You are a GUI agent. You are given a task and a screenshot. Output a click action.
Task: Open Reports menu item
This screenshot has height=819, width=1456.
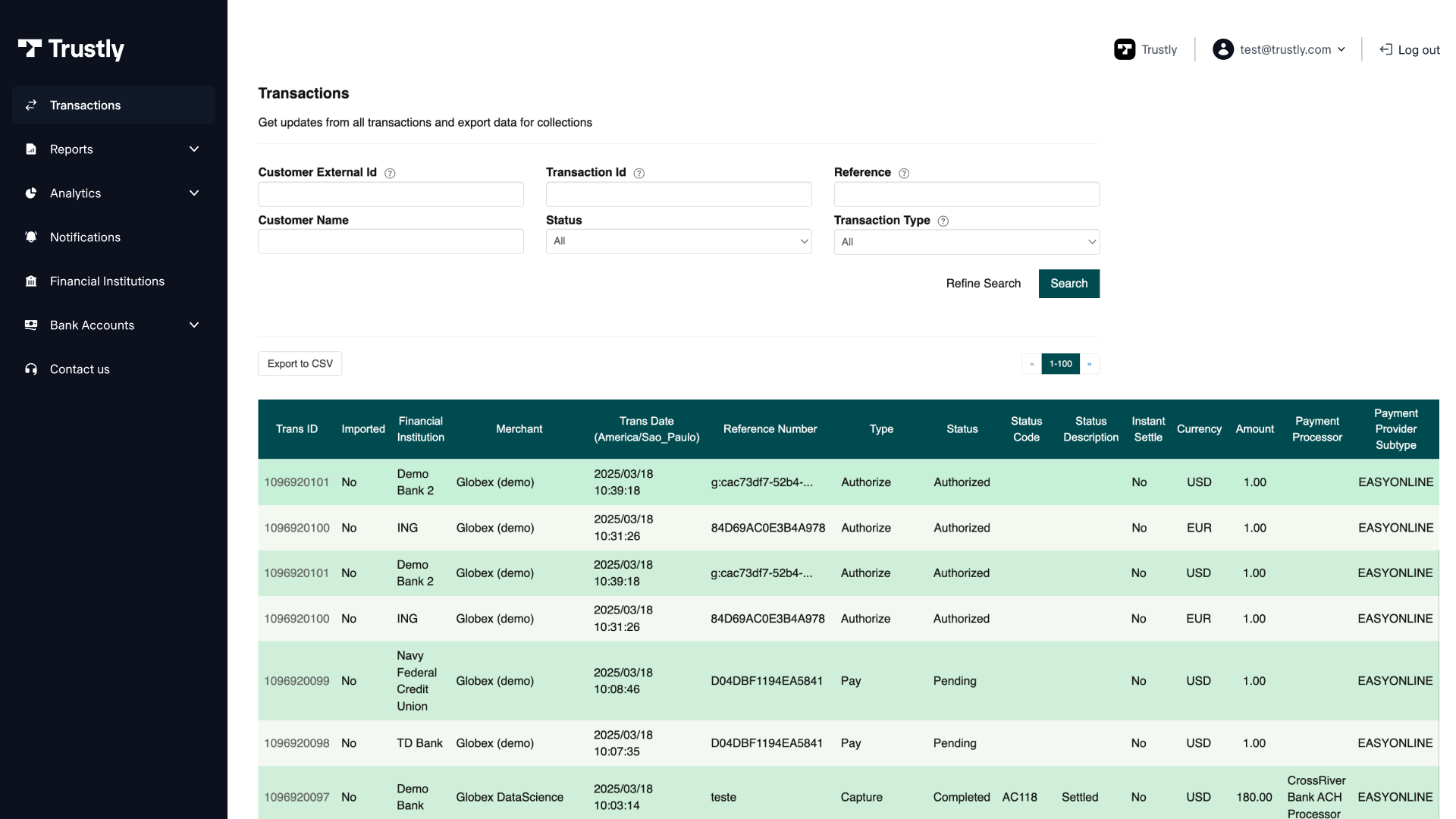pos(114,149)
